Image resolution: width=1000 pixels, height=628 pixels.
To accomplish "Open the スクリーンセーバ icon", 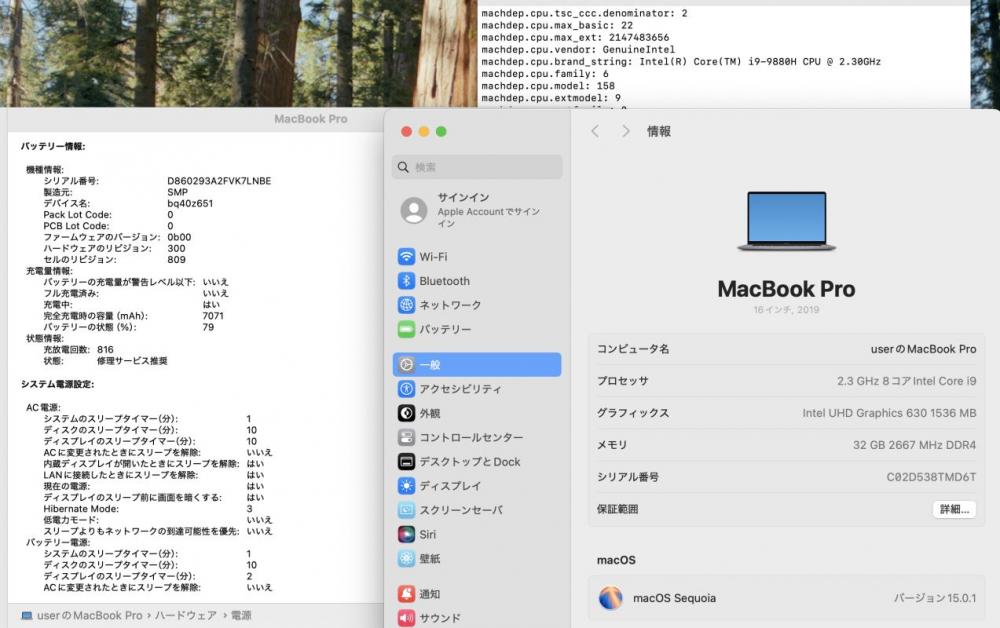I will tap(406, 510).
